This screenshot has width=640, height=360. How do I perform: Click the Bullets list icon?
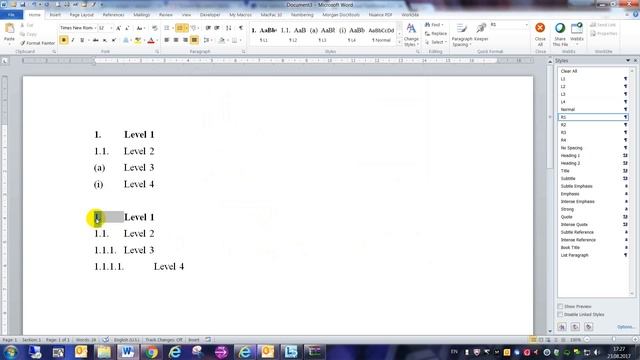(x=167, y=28)
